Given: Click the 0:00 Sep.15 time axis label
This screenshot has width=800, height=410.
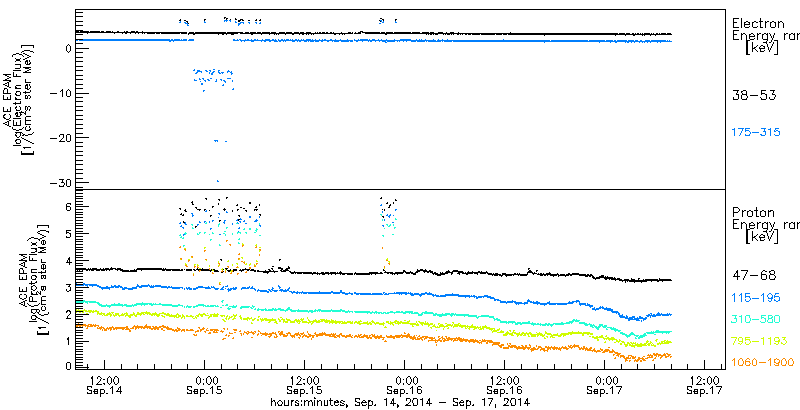Looking at the screenshot, I should (x=205, y=386).
